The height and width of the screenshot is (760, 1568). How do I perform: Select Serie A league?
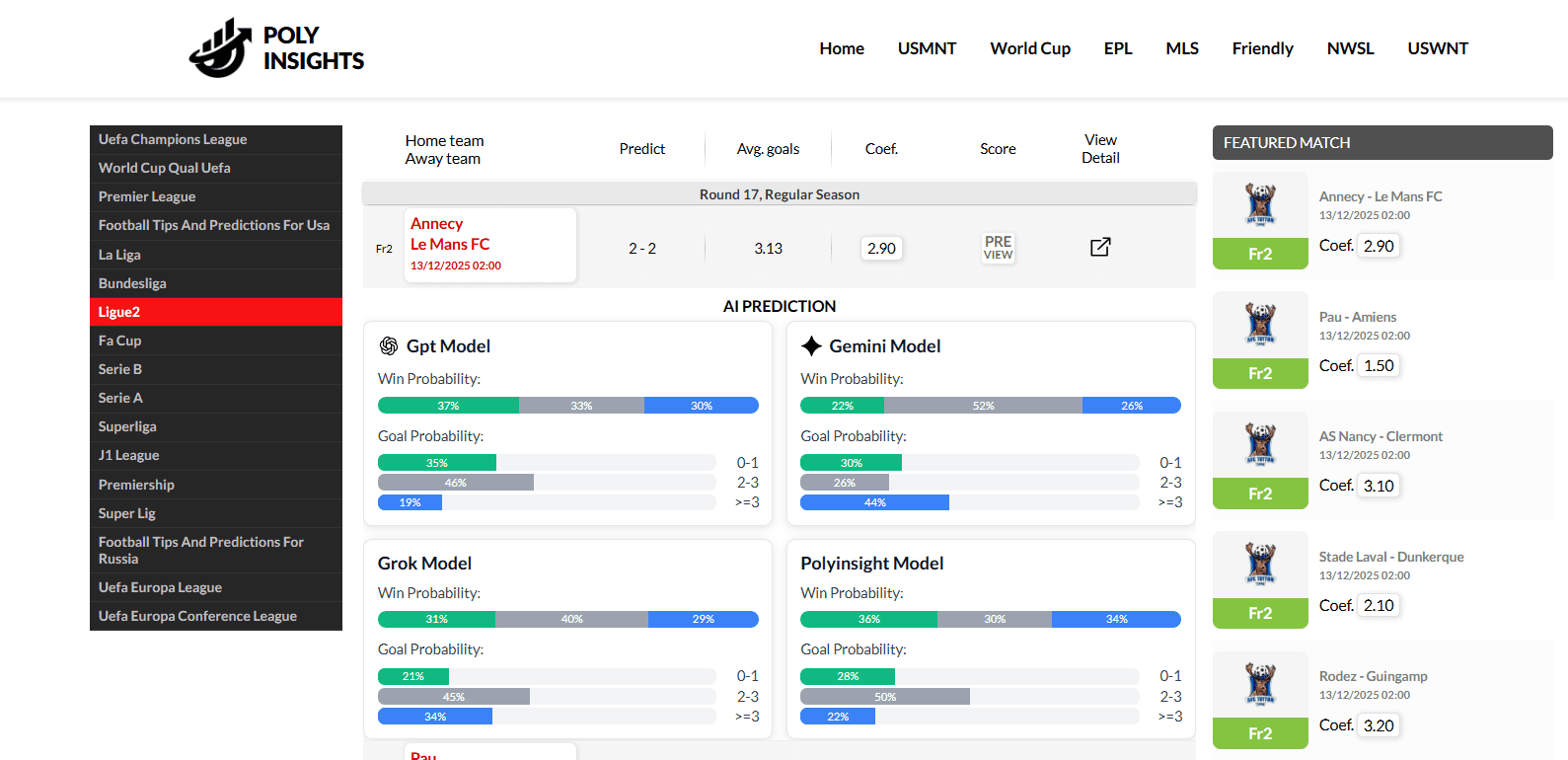216,398
